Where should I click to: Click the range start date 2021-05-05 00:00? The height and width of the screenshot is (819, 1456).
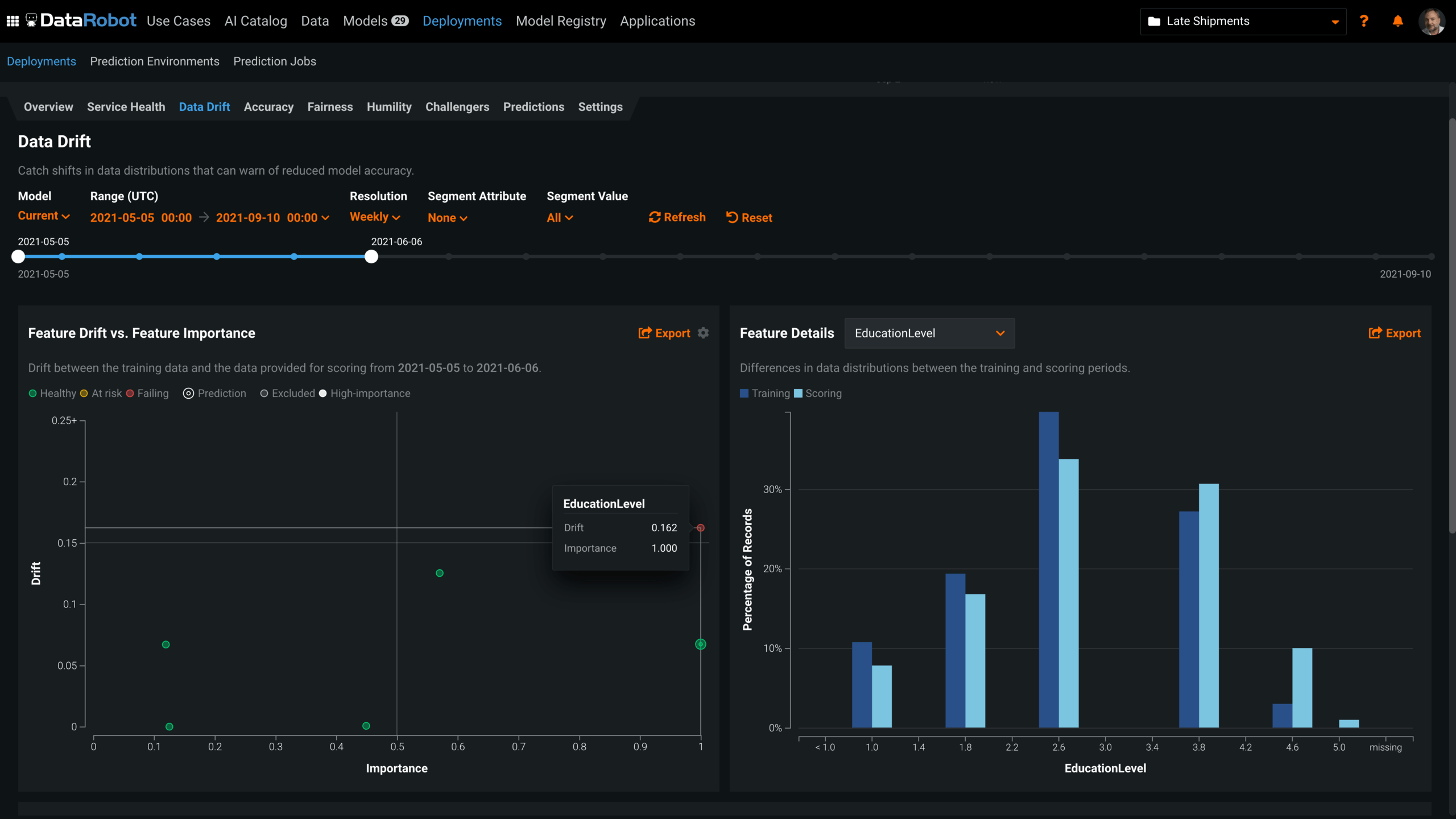point(141,218)
